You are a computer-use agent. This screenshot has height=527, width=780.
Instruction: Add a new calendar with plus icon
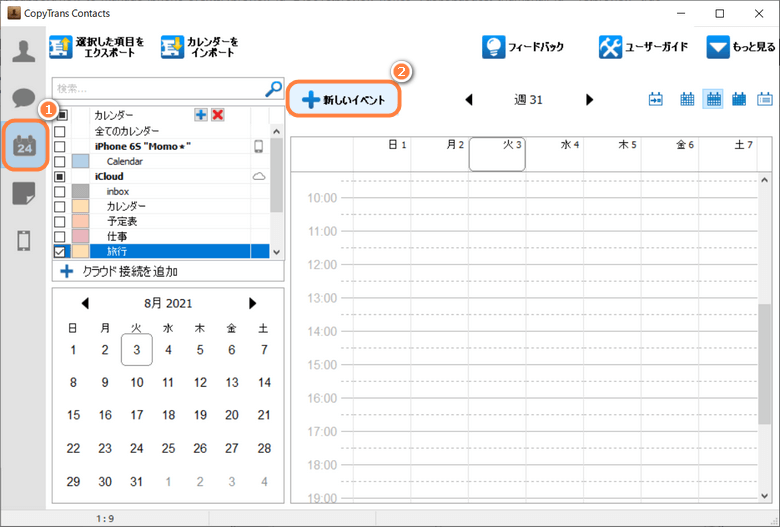(x=201, y=115)
